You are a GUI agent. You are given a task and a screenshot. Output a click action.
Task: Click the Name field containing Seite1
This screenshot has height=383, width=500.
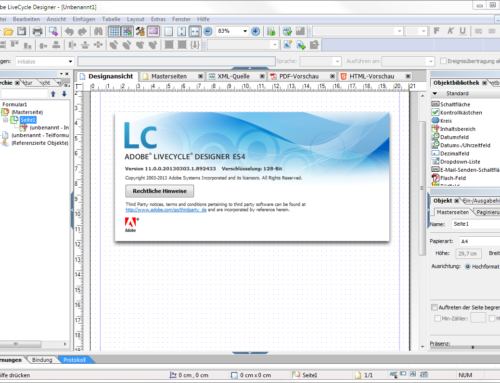point(476,224)
